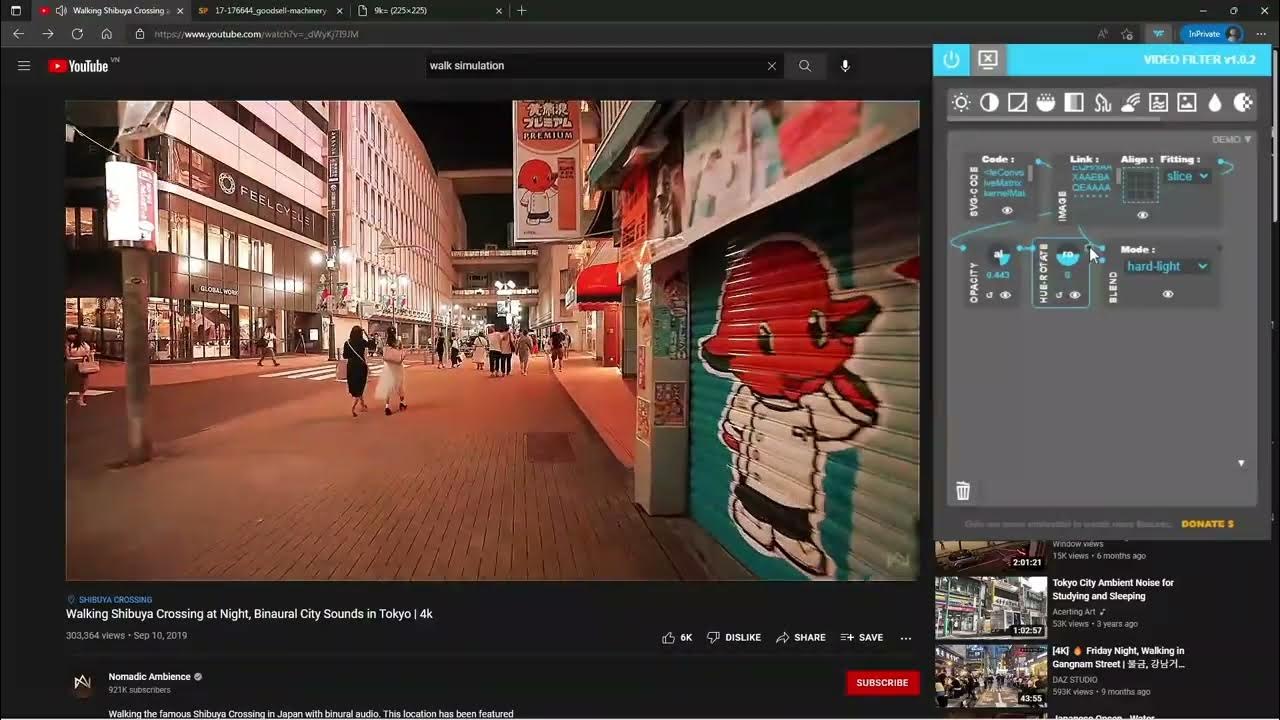Open a new browser tab
The height and width of the screenshot is (720, 1280).
click(521, 11)
